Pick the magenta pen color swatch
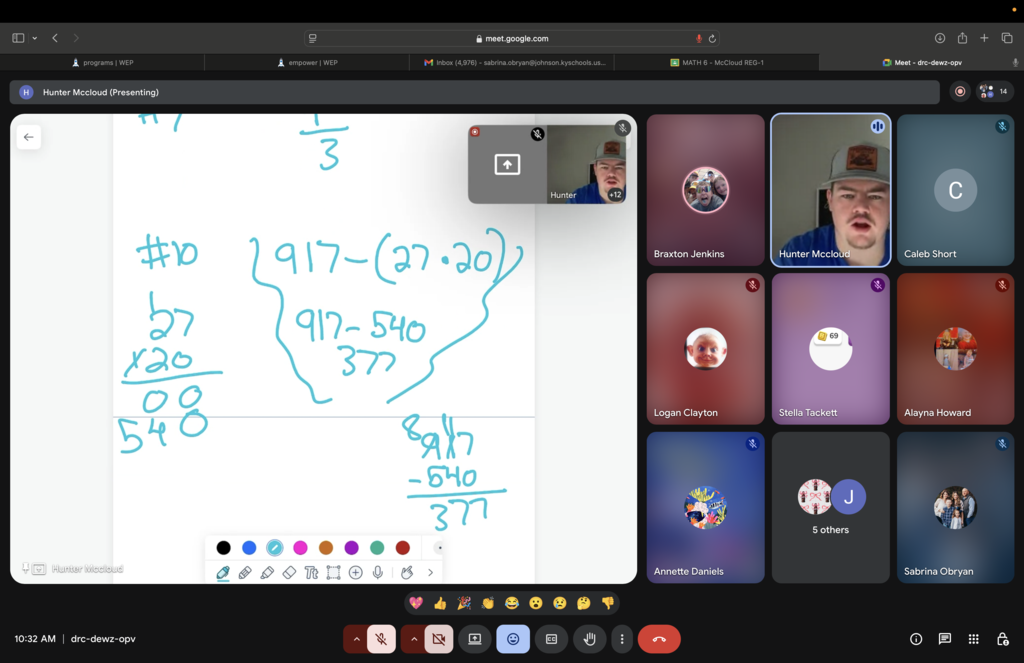Screen dimensions: 1024x663 click(x=300, y=548)
